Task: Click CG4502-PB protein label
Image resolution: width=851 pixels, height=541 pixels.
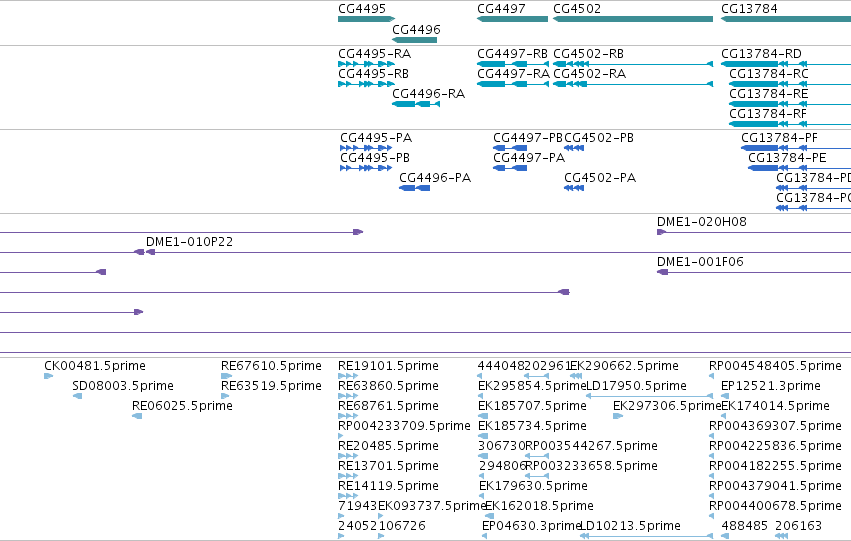Action: pos(599,138)
